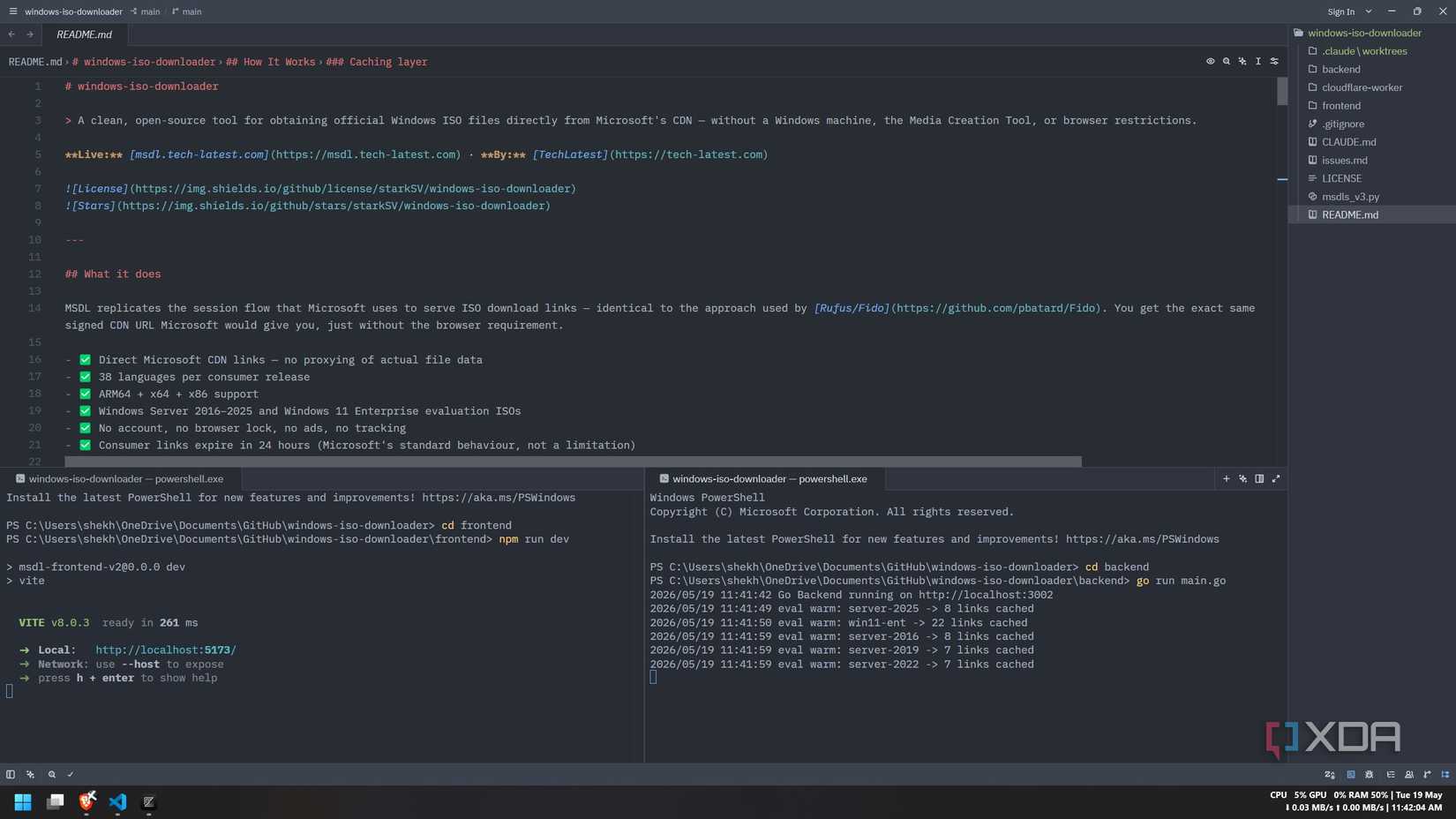Zoom the terminal panel with expand arrows icon

coord(1276,478)
